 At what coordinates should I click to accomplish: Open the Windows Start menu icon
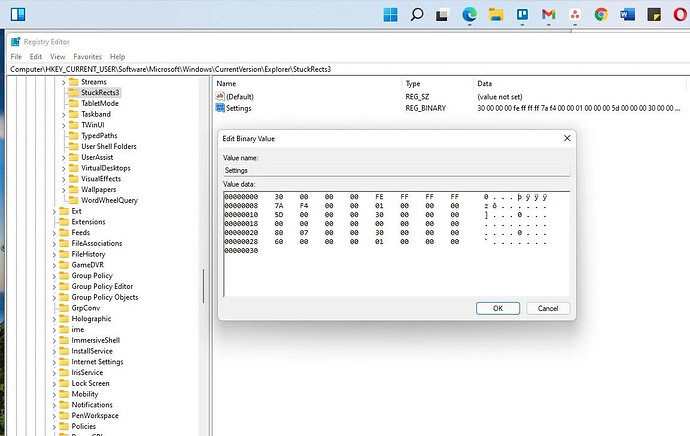(x=390, y=15)
